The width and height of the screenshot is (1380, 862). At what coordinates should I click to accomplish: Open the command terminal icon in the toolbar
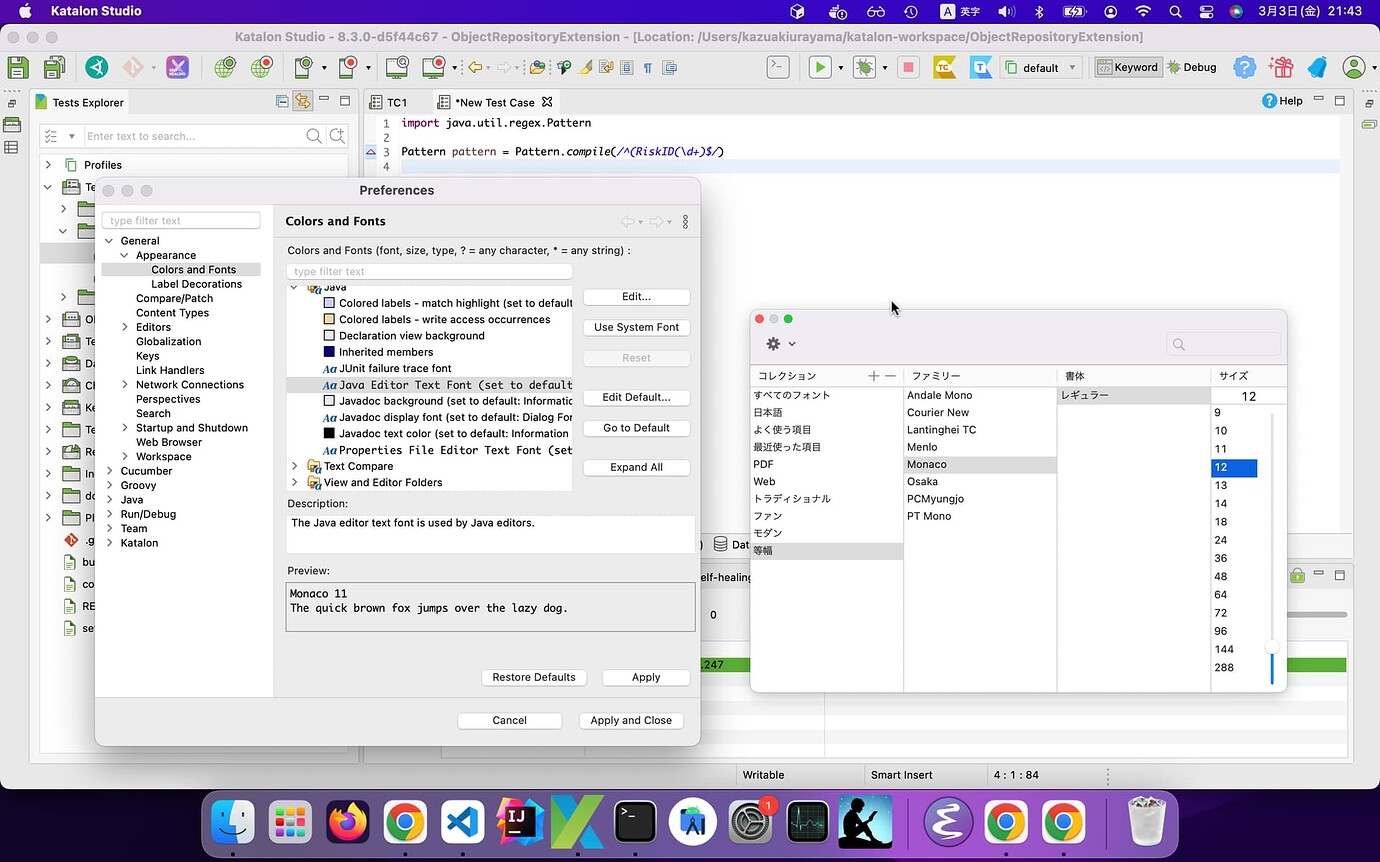(x=780, y=67)
